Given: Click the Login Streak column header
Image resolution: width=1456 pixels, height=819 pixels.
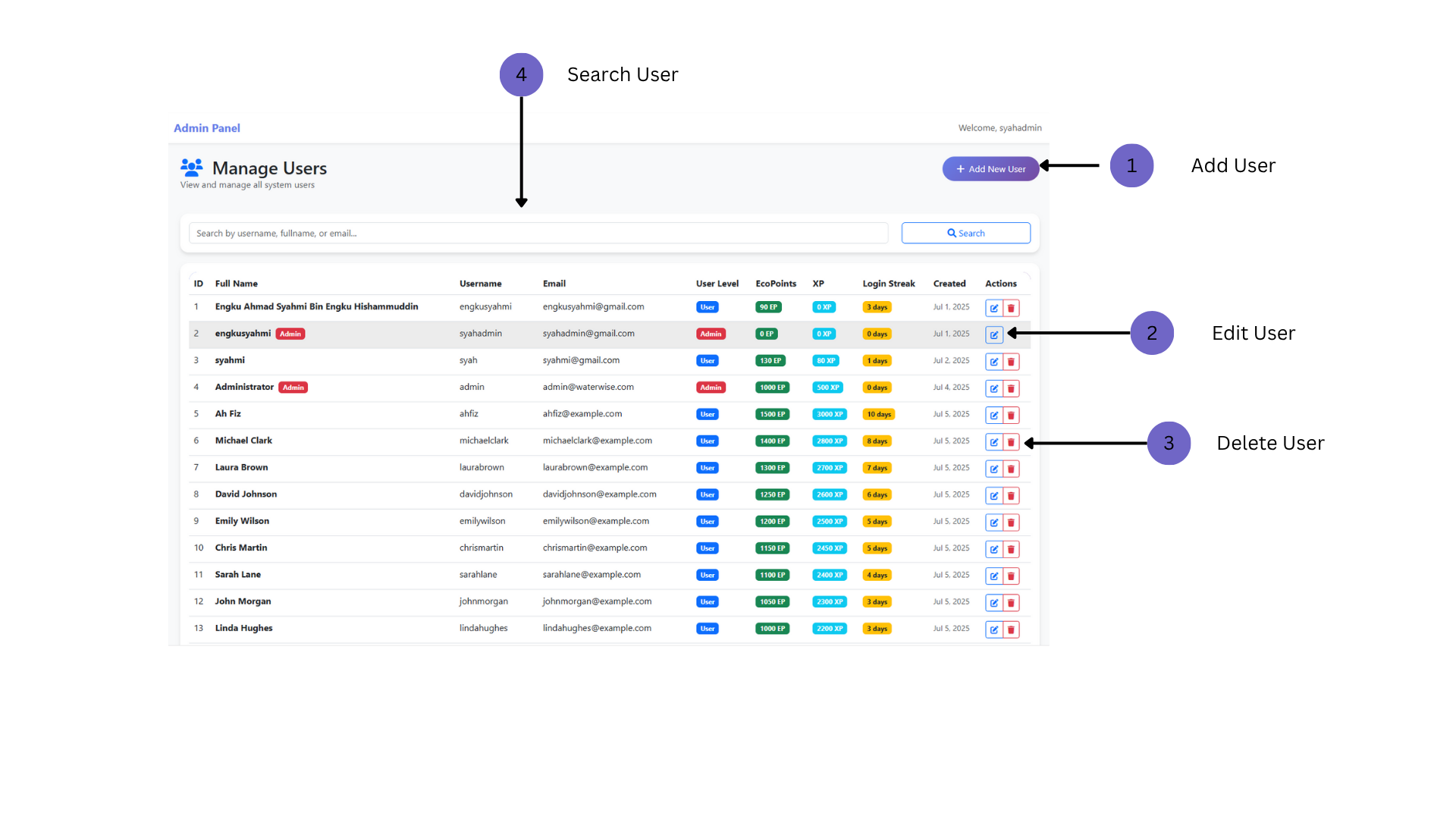Looking at the screenshot, I should click(x=889, y=284).
